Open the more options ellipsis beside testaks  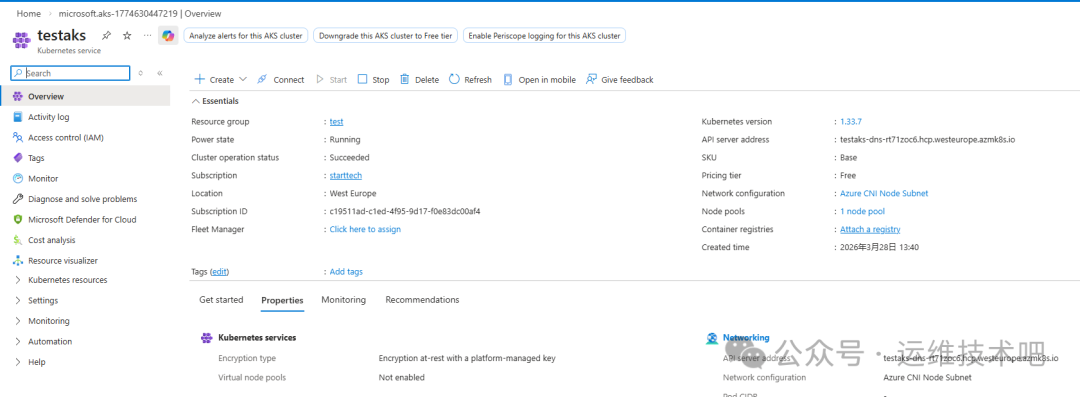[147, 35]
